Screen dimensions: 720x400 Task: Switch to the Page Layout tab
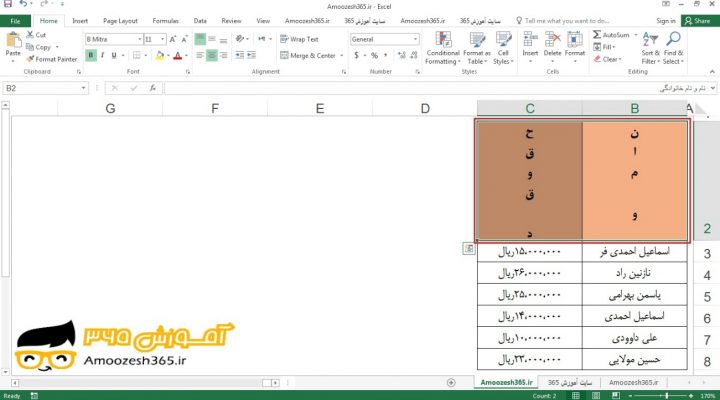120,21
